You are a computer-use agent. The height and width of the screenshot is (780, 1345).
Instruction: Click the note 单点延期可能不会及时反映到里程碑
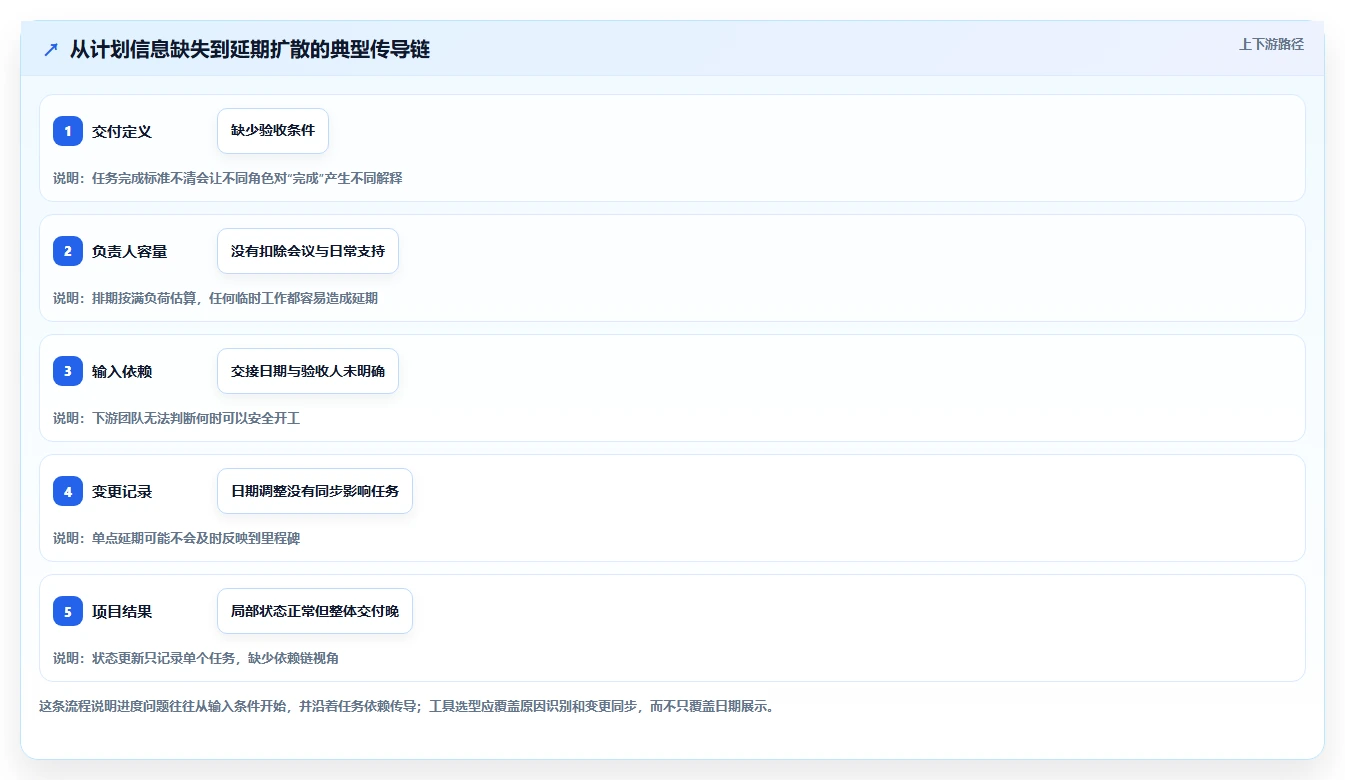coord(177,538)
